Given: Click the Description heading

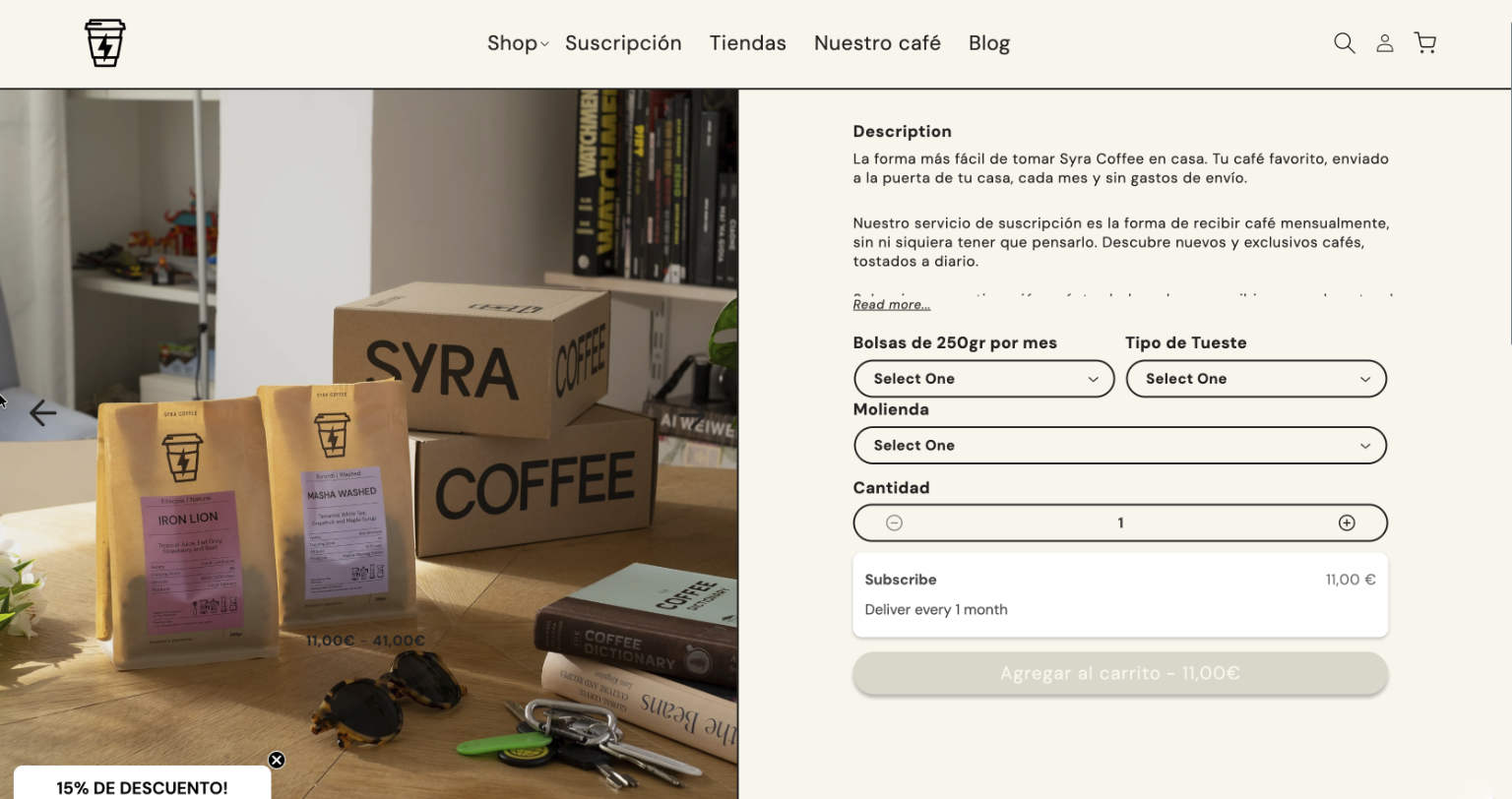Looking at the screenshot, I should click(x=902, y=132).
